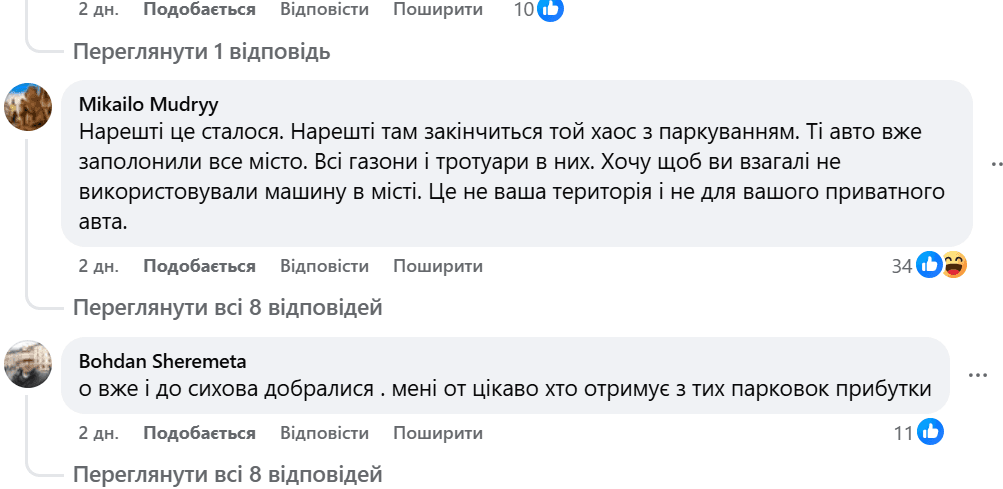This screenshot has height=489, width=1003.
Task: Reply to Bohdan Sheremeta's comment via Відповісти
Action: coord(324,433)
